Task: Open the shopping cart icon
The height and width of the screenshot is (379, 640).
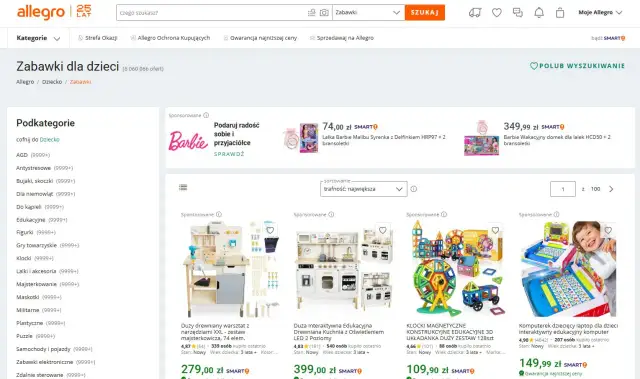Action: click(560, 13)
